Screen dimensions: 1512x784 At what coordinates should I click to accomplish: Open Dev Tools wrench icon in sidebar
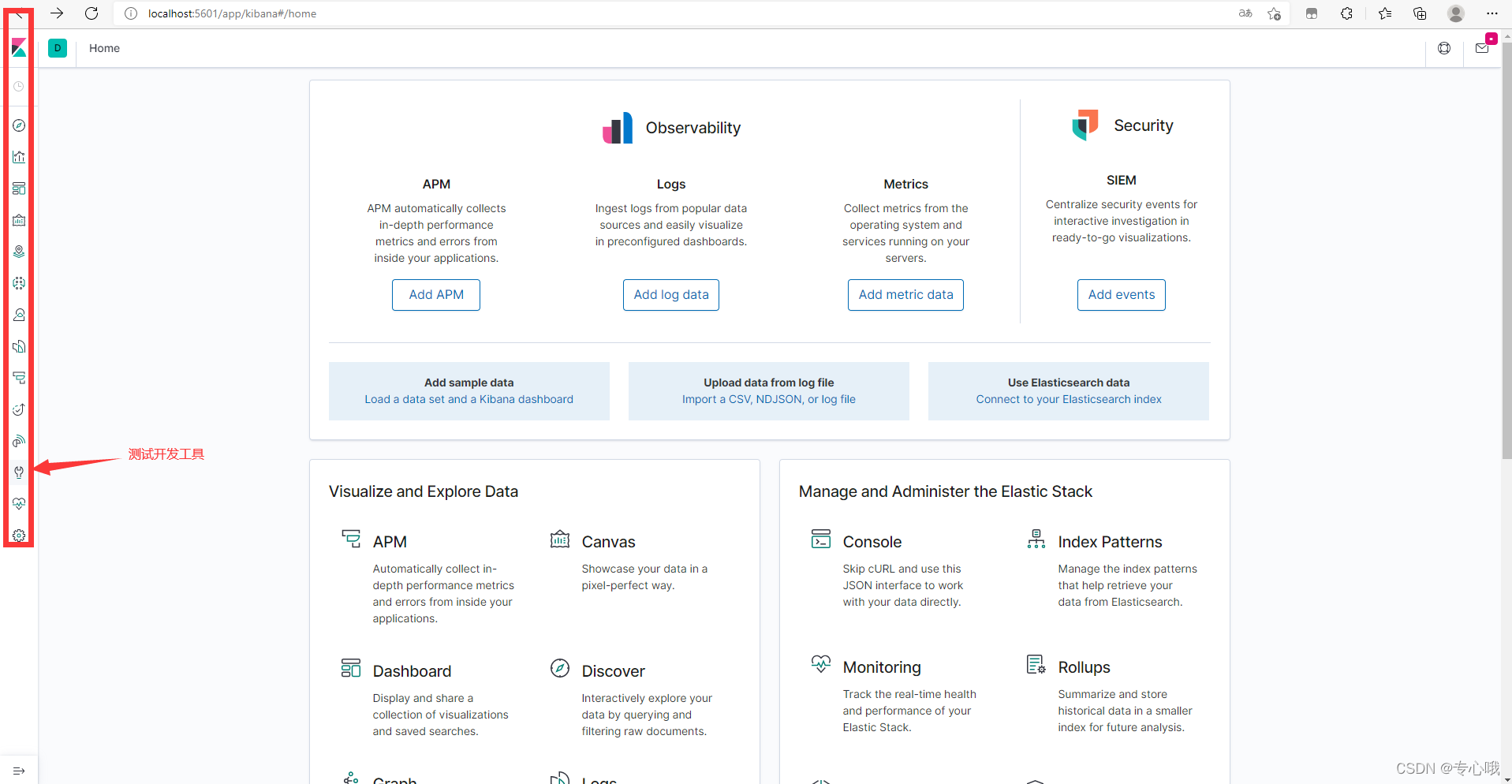coord(19,472)
